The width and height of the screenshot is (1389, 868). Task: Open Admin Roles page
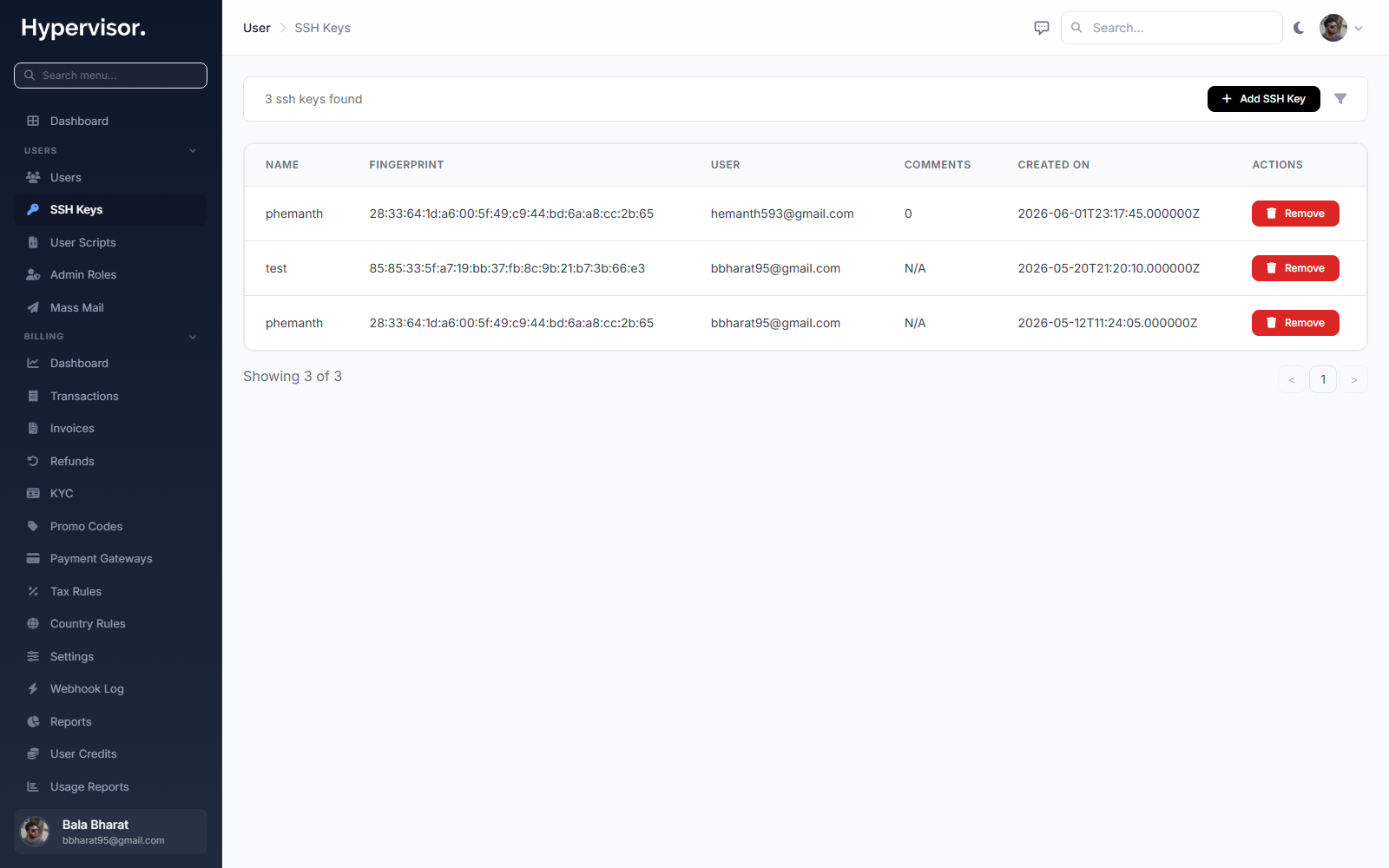[110, 275]
